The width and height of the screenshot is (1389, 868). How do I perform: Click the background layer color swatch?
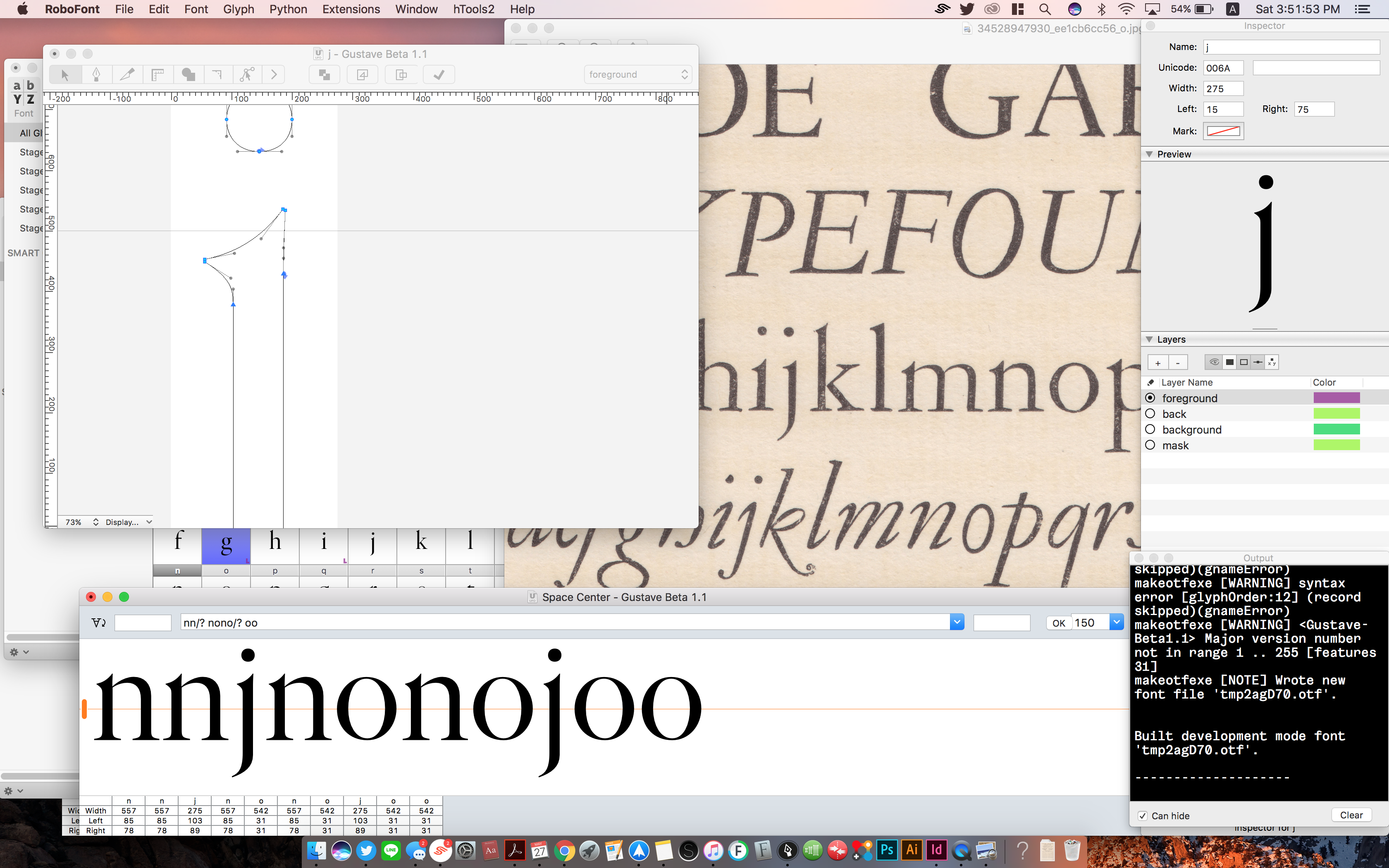pos(1337,429)
